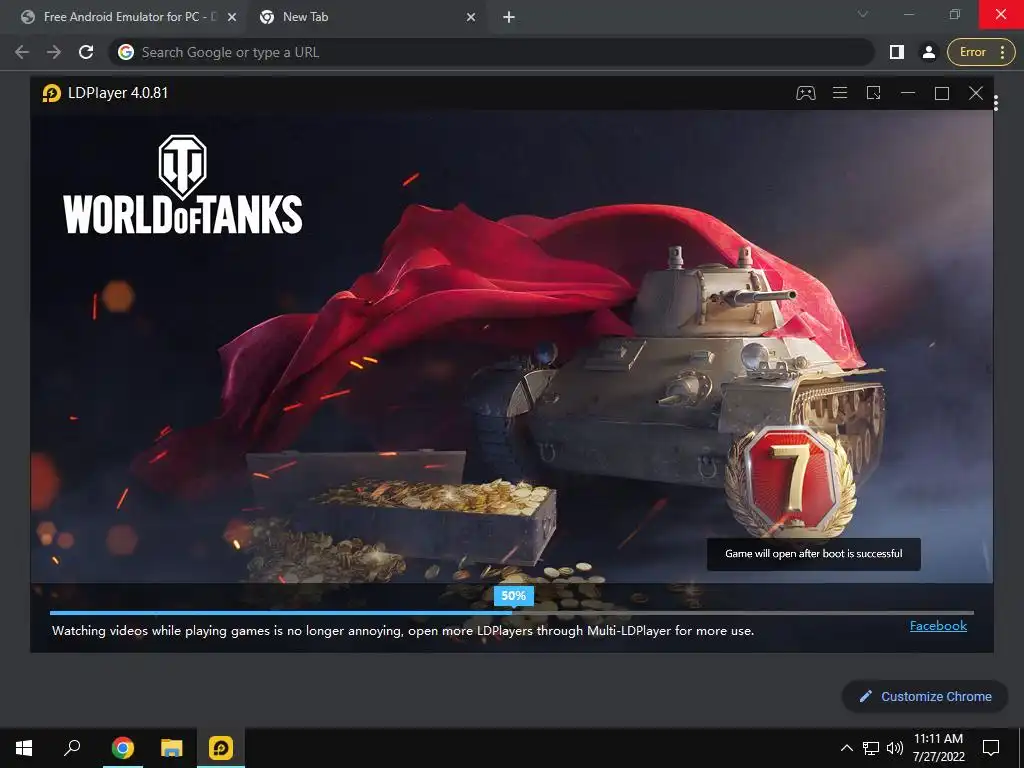Open File Explorer from taskbar

coord(172,748)
